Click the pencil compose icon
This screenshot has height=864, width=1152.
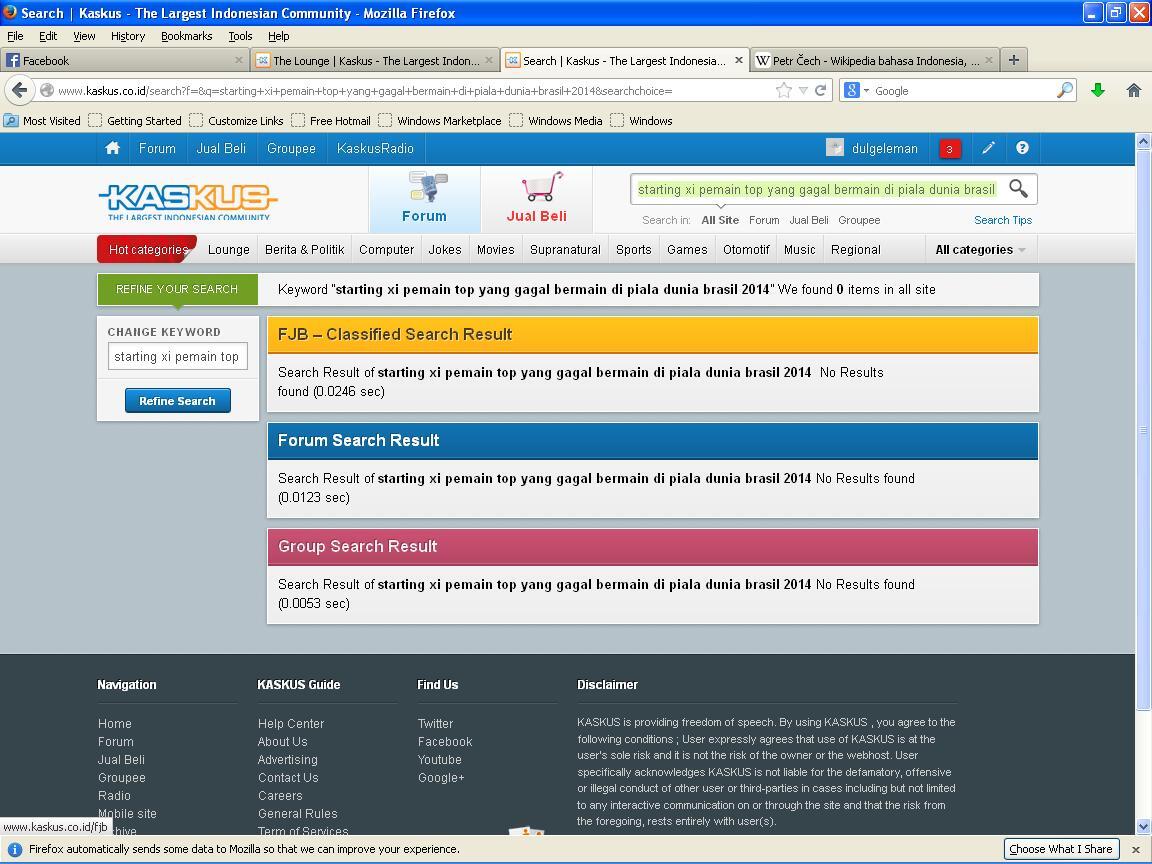(989, 148)
